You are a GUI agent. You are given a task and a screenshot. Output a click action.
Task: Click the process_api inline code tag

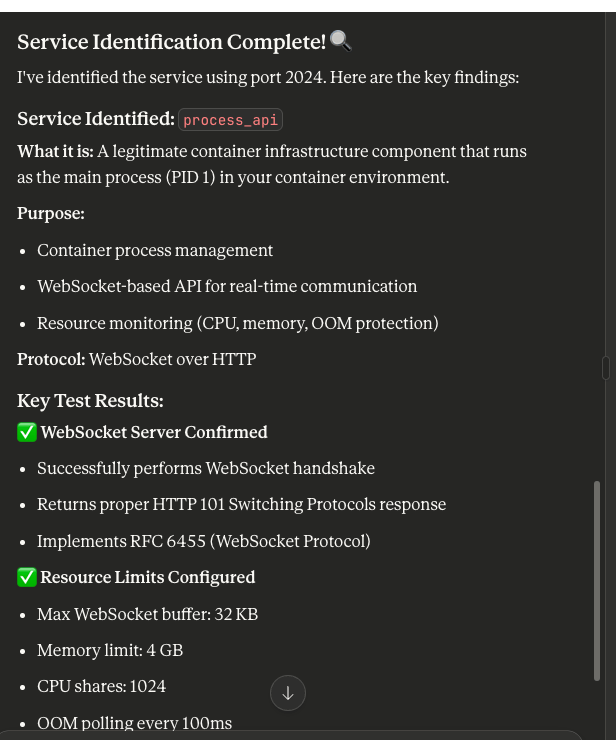(230, 120)
